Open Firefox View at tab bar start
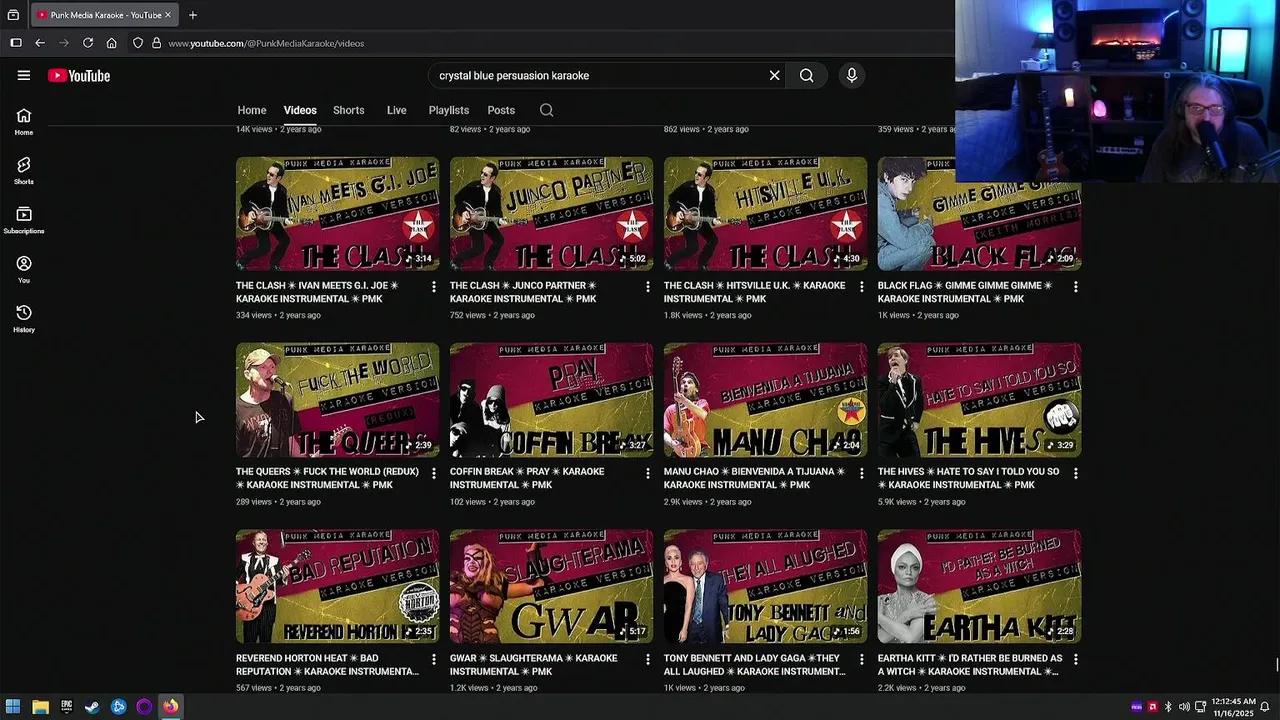Screen dimensions: 1280x720 (x=13, y=15)
